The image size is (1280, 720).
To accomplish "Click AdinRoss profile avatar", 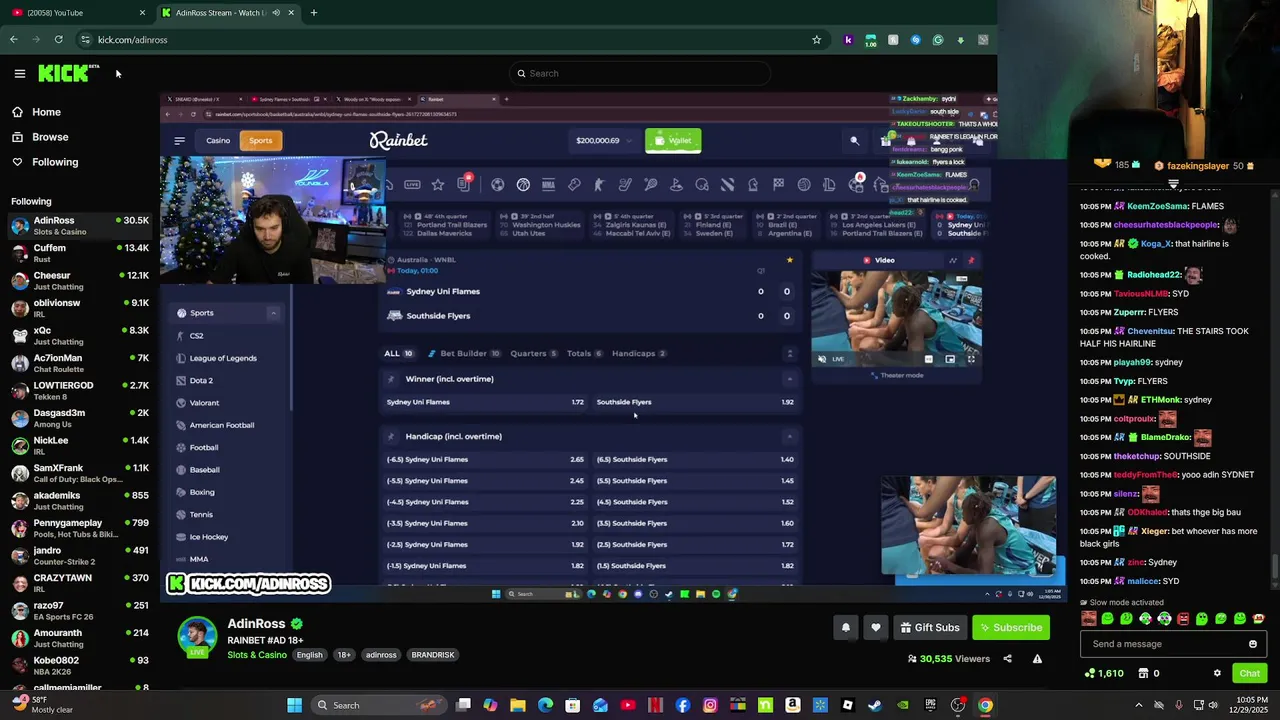I will 197,637.
